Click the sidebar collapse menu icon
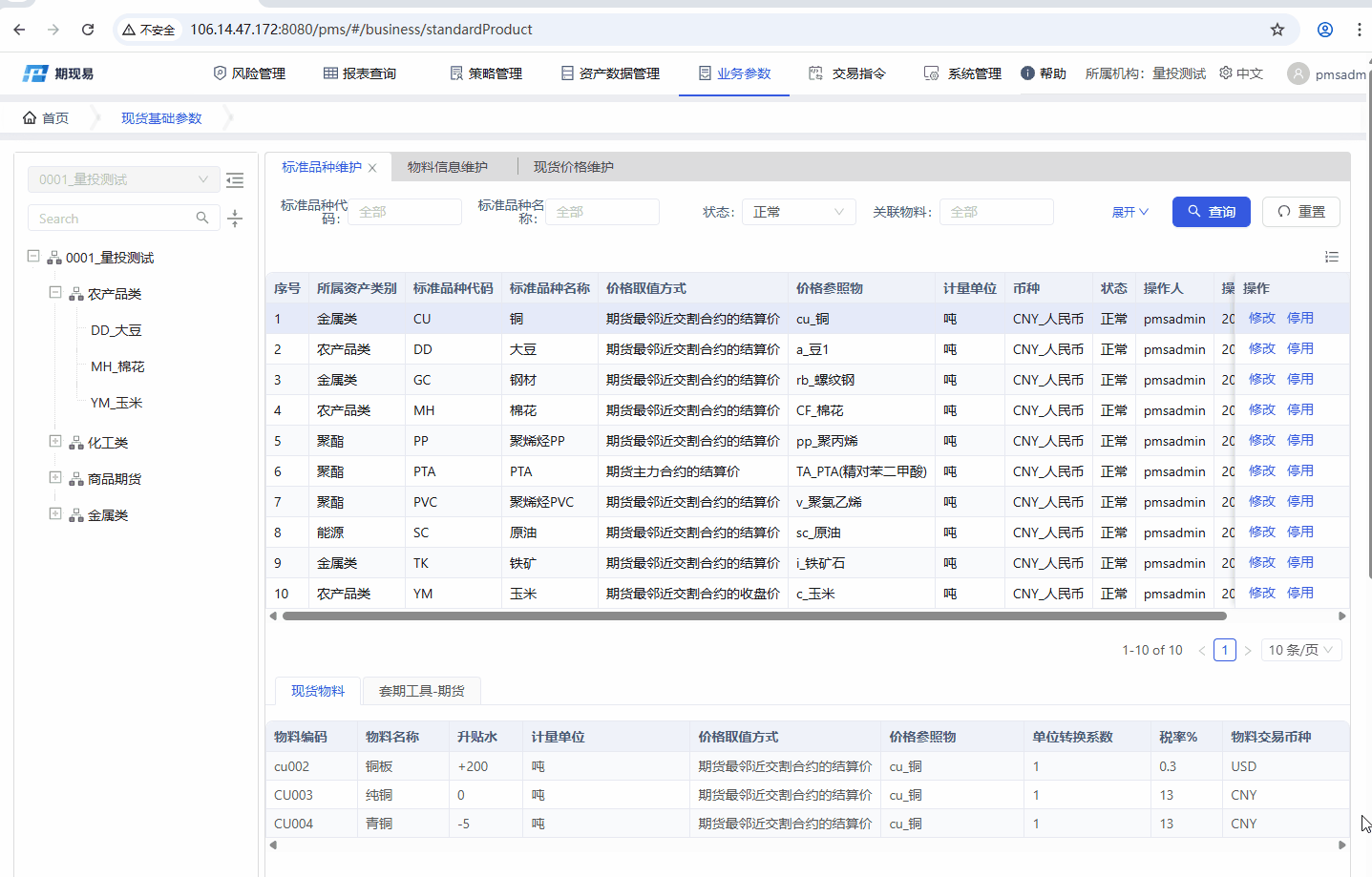This screenshot has width=1372, height=877. (x=235, y=180)
